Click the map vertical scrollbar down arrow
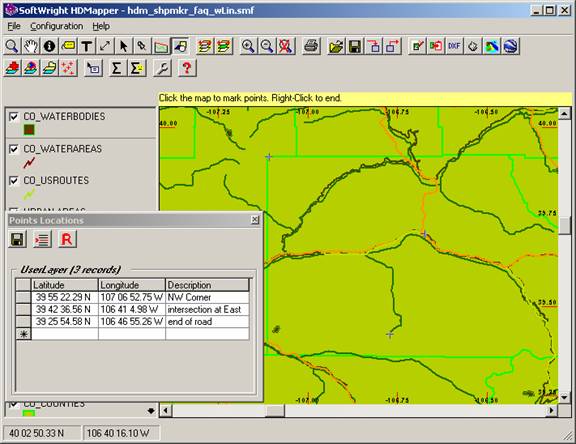 565,397
